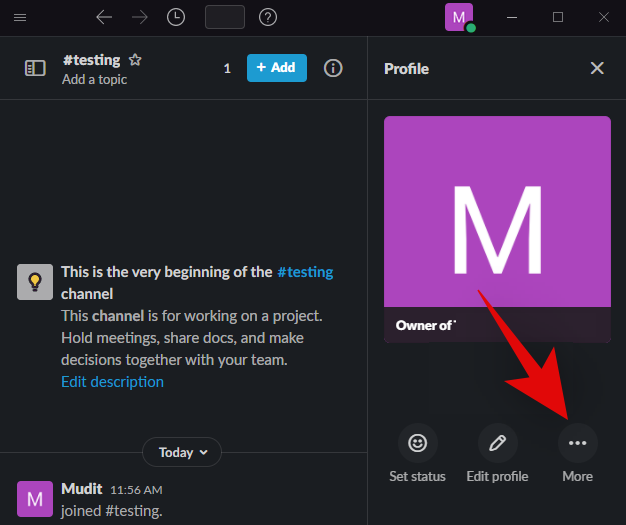Open the #testing channel link in intro
626x525 pixels.
coord(305,271)
